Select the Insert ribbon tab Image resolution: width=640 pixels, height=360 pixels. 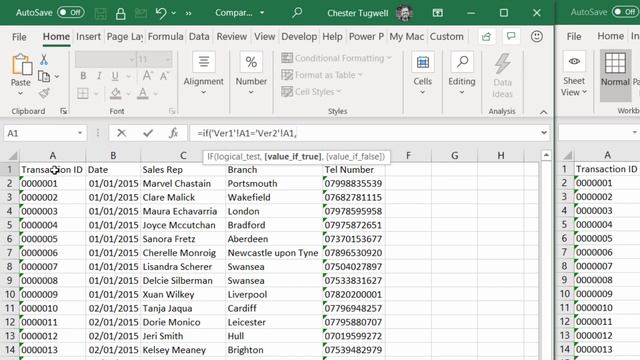pos(88,36)
